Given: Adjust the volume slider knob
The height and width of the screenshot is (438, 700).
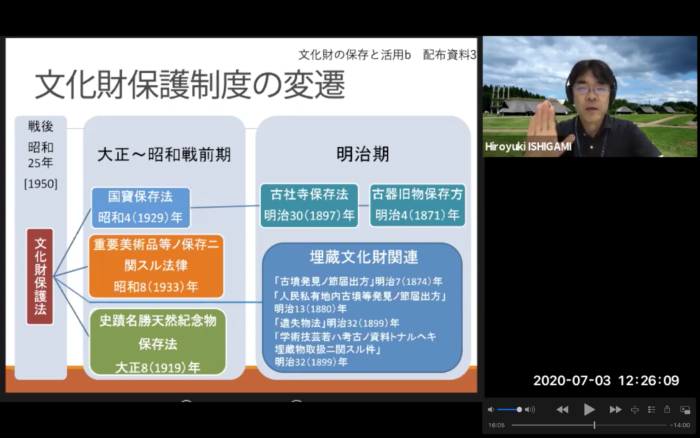Looking at the screenshot, I should coord(519,409).
